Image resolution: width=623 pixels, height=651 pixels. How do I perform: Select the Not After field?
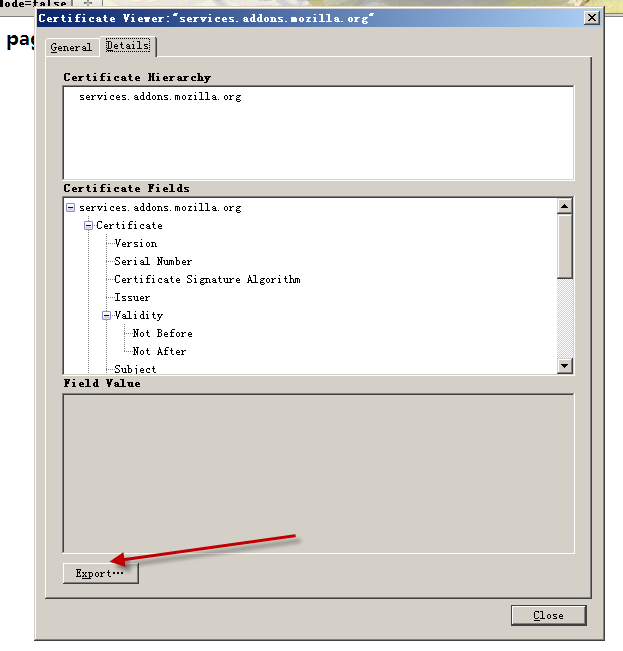click(x=159, y=351)
